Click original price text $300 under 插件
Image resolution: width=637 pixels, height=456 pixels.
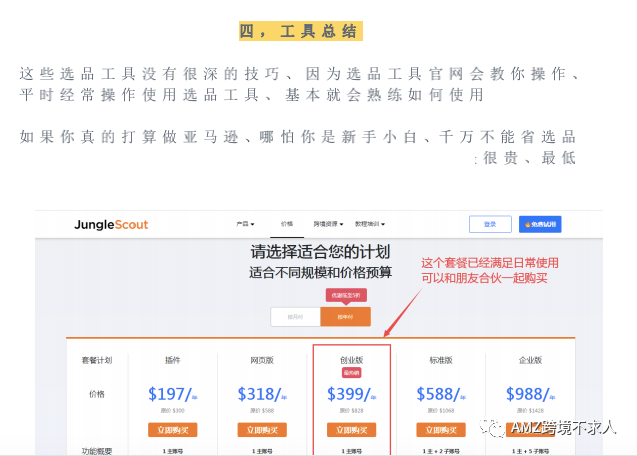(x=173, y=410)
